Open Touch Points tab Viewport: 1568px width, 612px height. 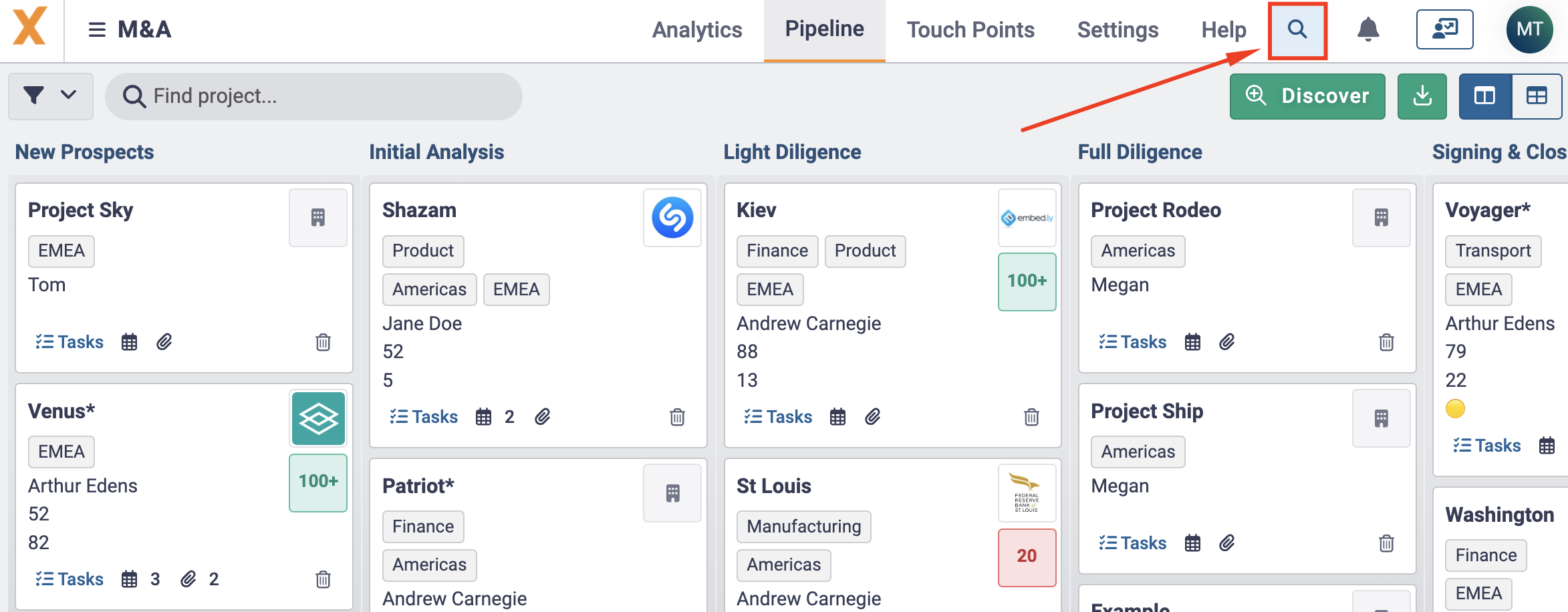(970, 30)
